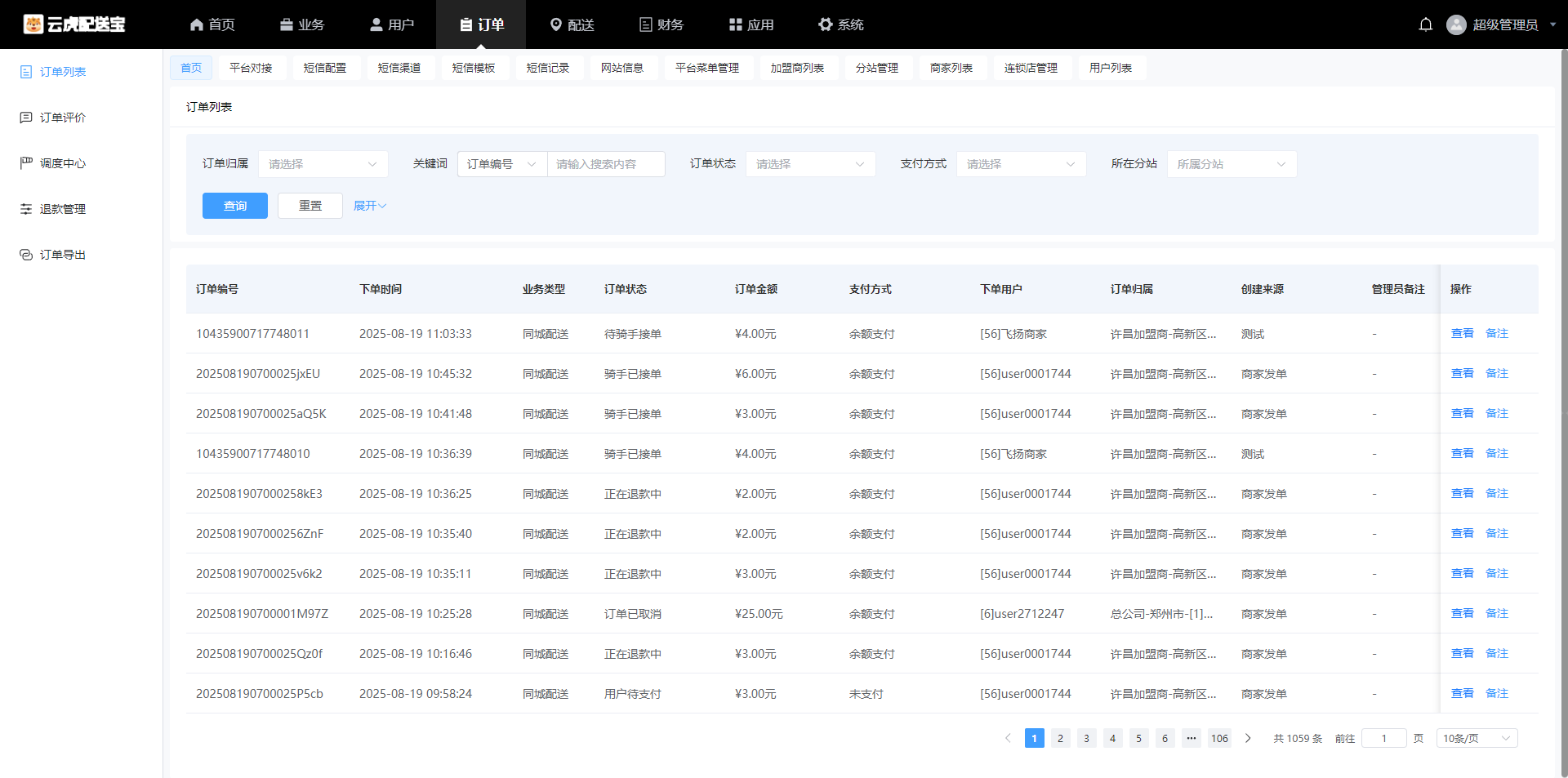Focus the 前往 page number field

[x=1383, y=738]
